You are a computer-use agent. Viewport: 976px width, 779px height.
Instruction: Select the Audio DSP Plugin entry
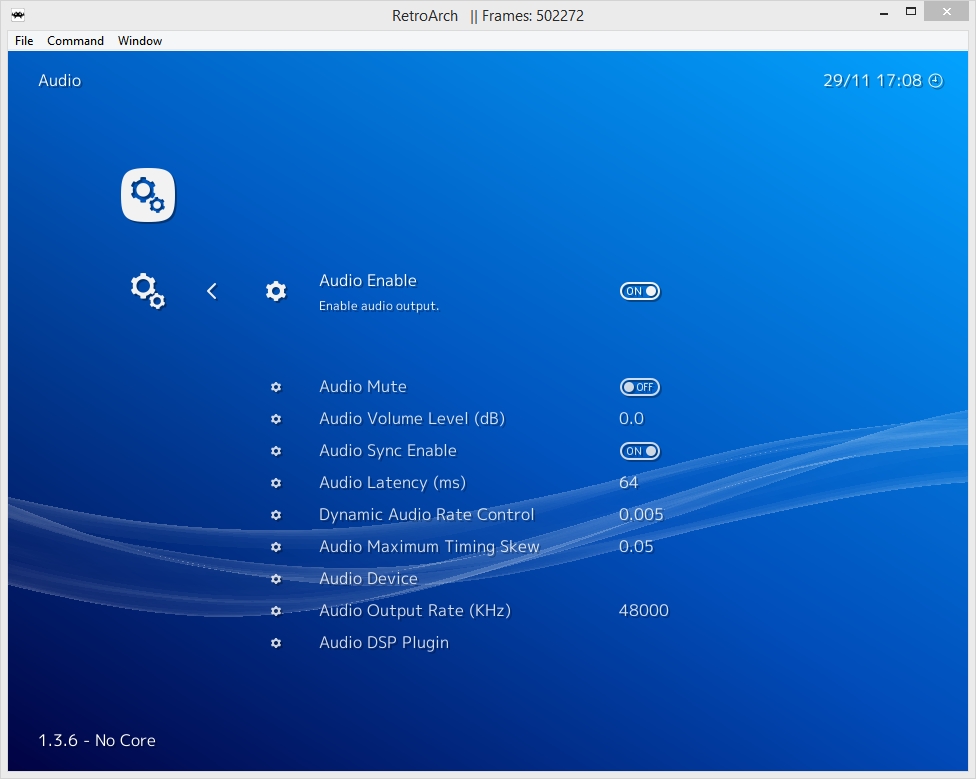(384, 643)
